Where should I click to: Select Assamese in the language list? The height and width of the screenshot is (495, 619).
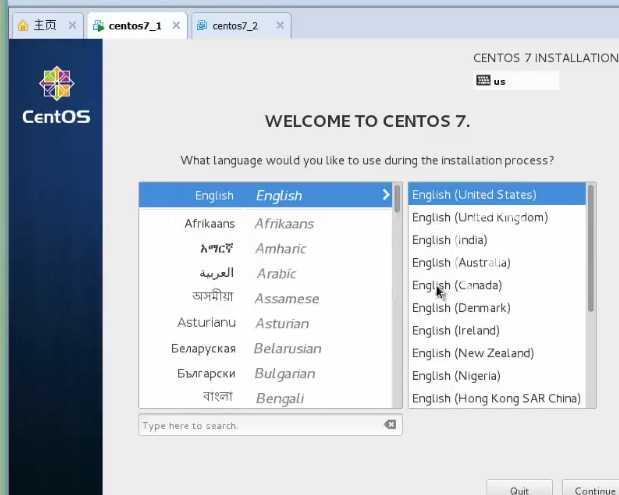[266, 298]
